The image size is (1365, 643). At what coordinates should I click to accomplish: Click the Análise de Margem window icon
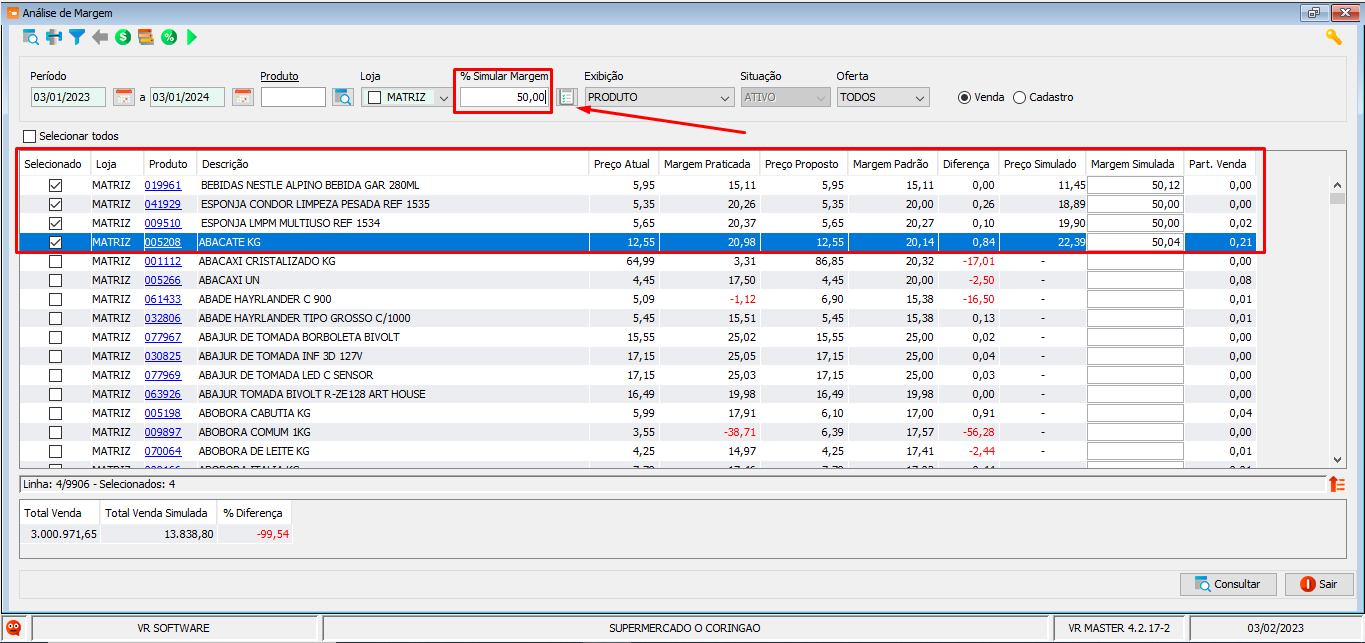[x=12, y=13]
